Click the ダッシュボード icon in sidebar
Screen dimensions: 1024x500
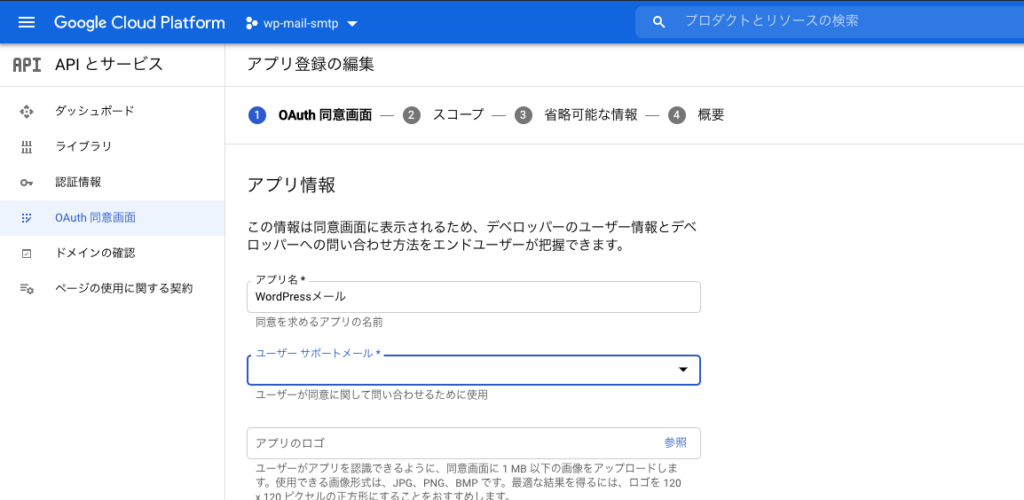(x=27, y=111)
